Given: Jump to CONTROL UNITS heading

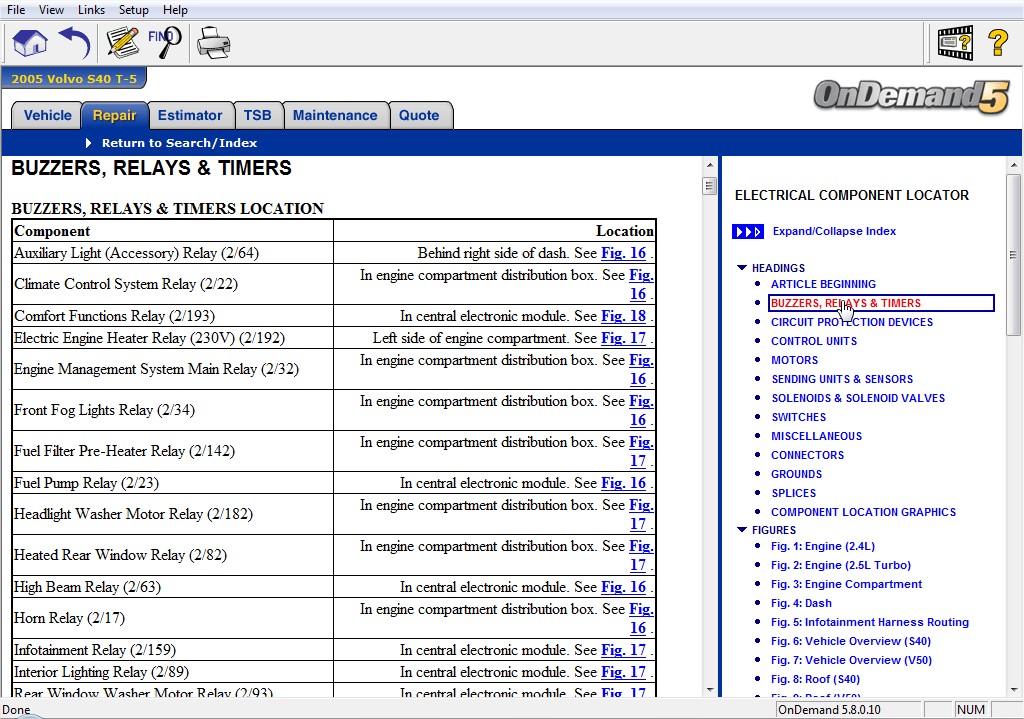Looking at the screenshot, I should (814, 341).
